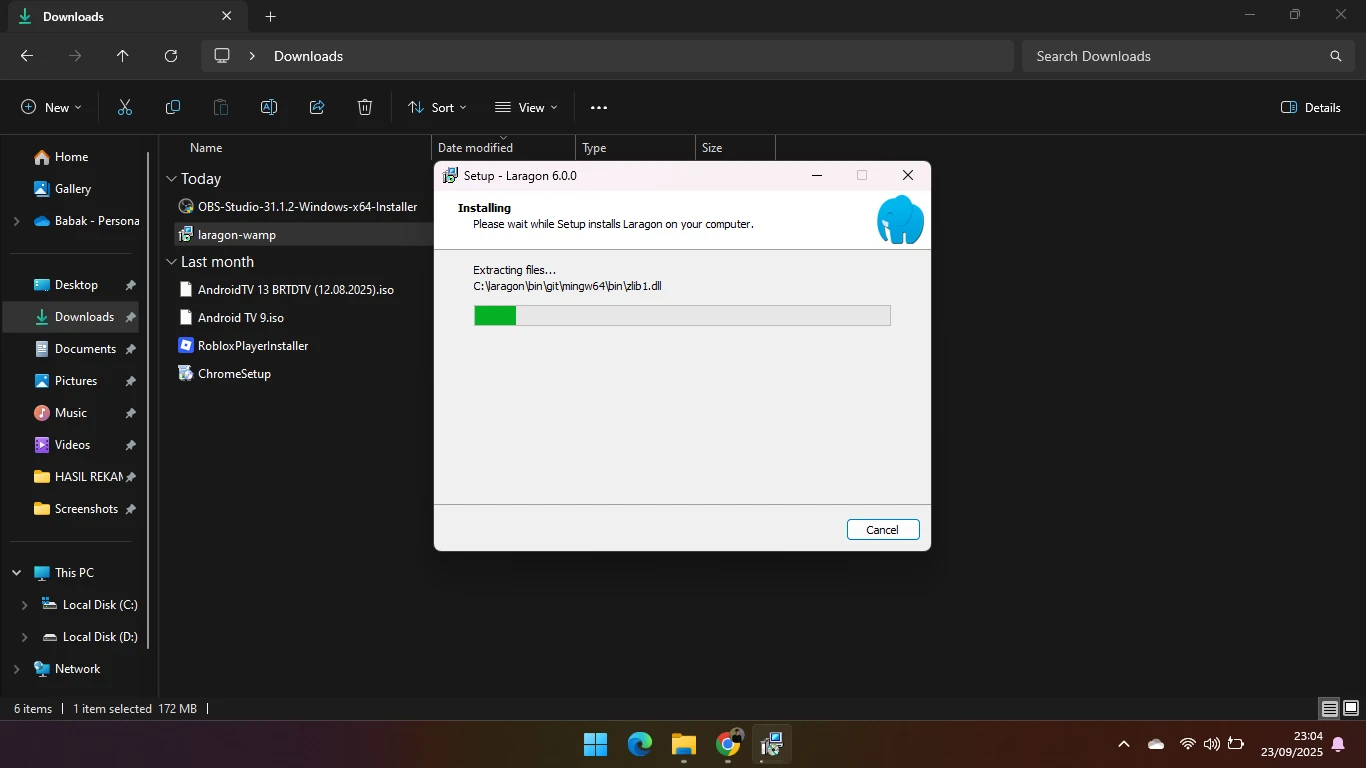Open Google Chrome from the taskbar
Viewport: 1366px width, 768px height.
click(728, 744)
